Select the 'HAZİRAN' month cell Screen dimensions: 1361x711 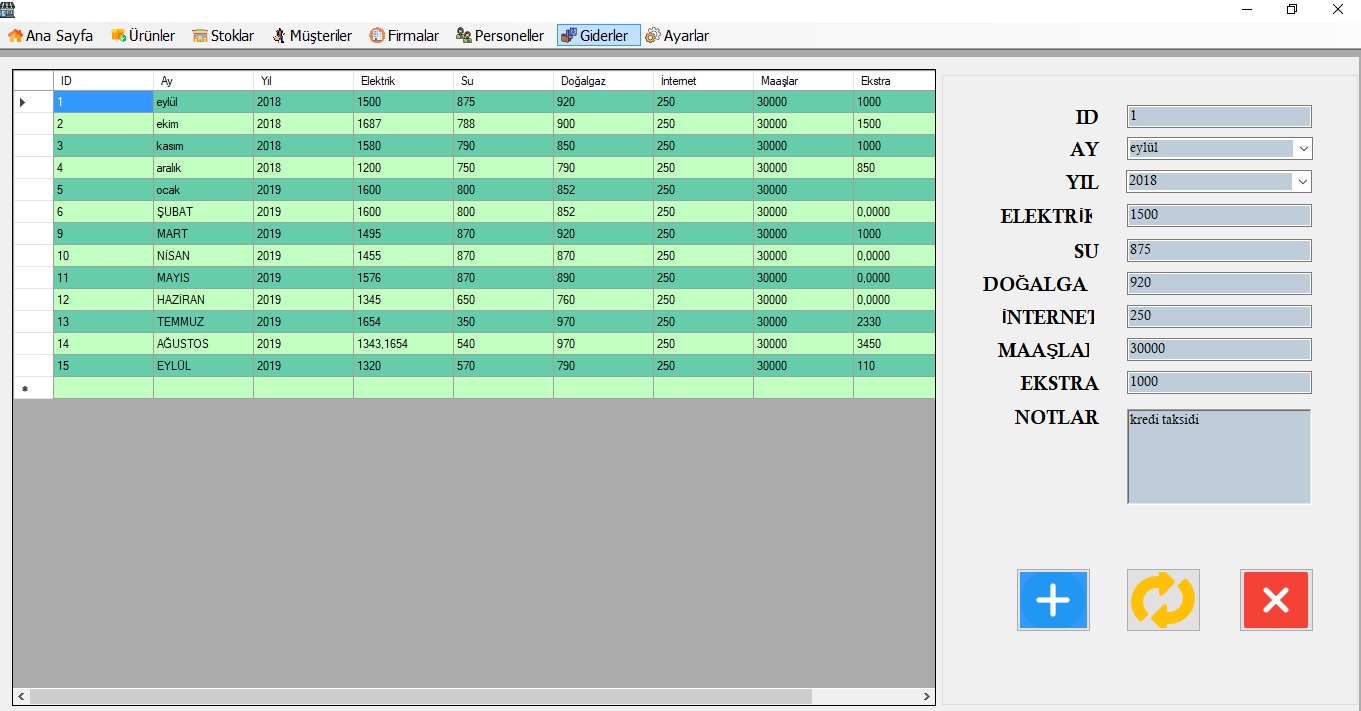click(x=203, y=300)
